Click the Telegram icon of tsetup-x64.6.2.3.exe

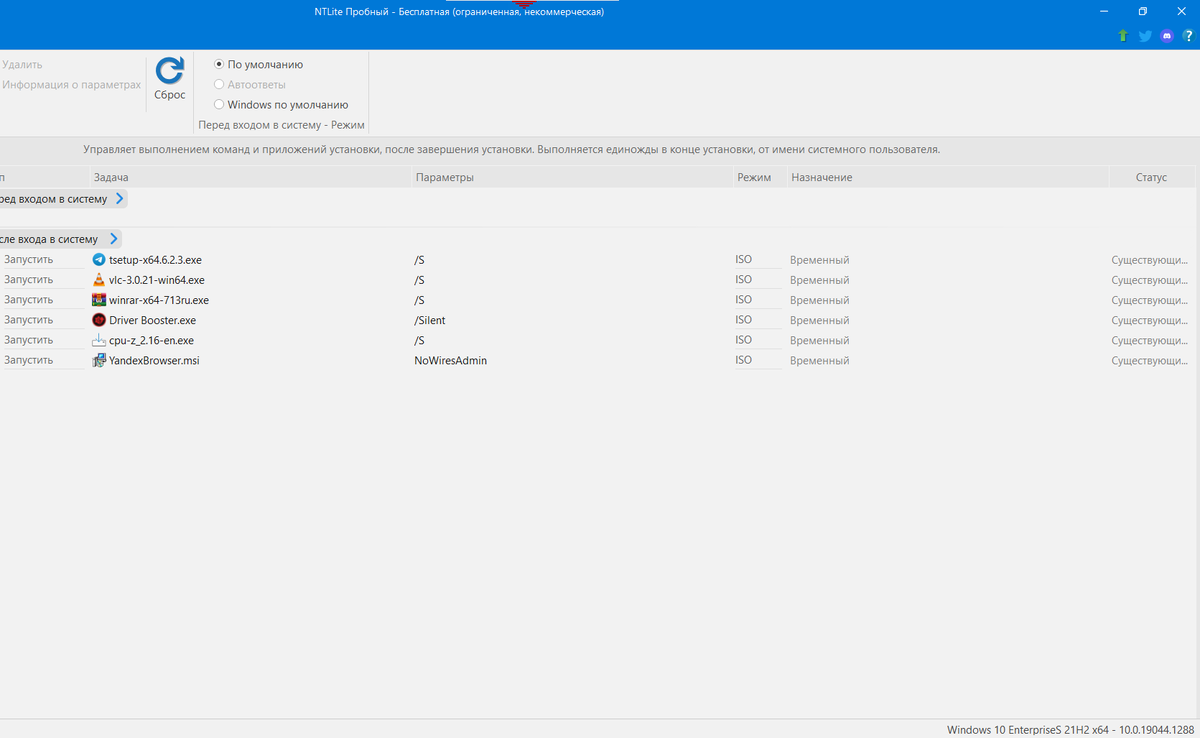point(98,260)
